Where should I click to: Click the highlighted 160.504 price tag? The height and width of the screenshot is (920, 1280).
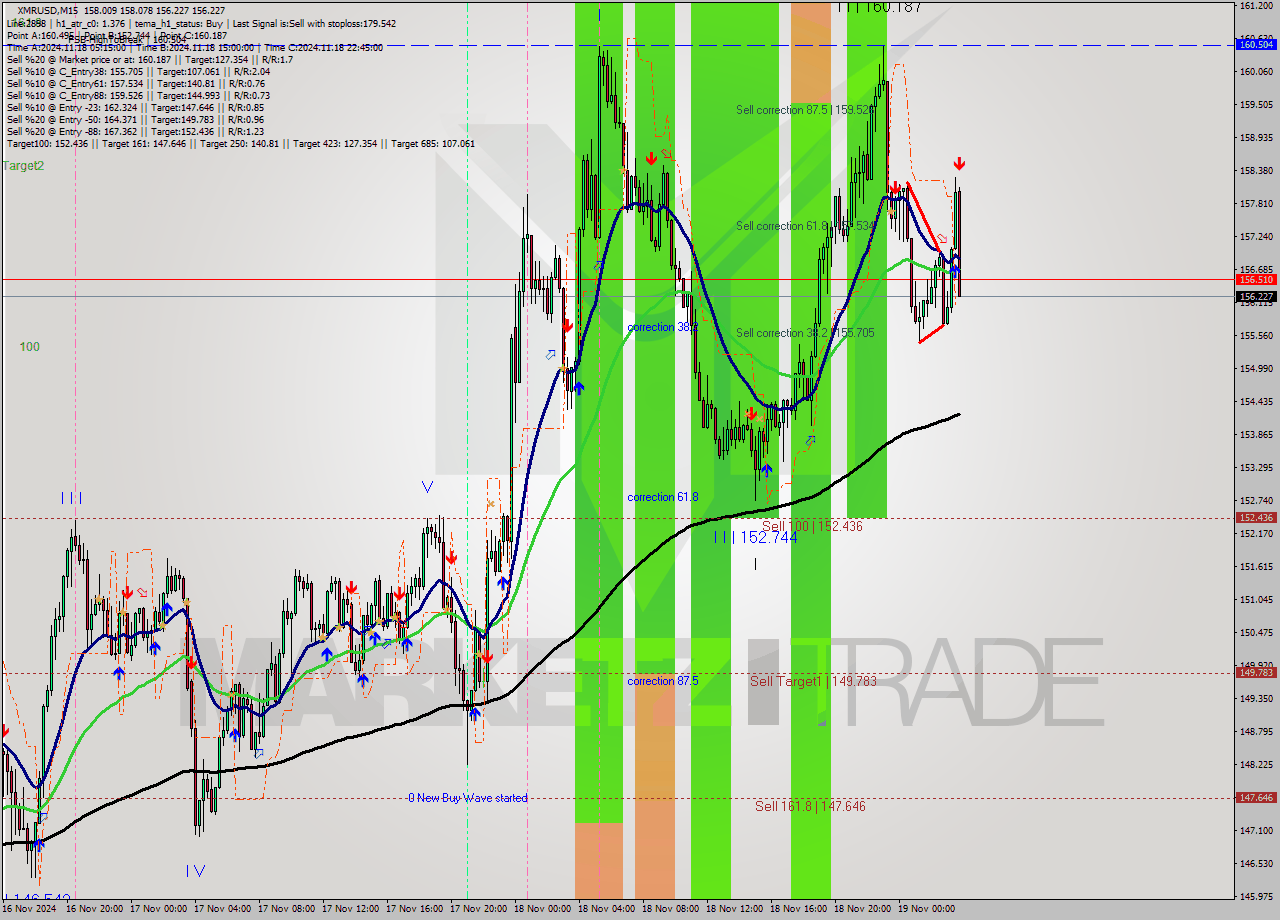[1256, 44]
